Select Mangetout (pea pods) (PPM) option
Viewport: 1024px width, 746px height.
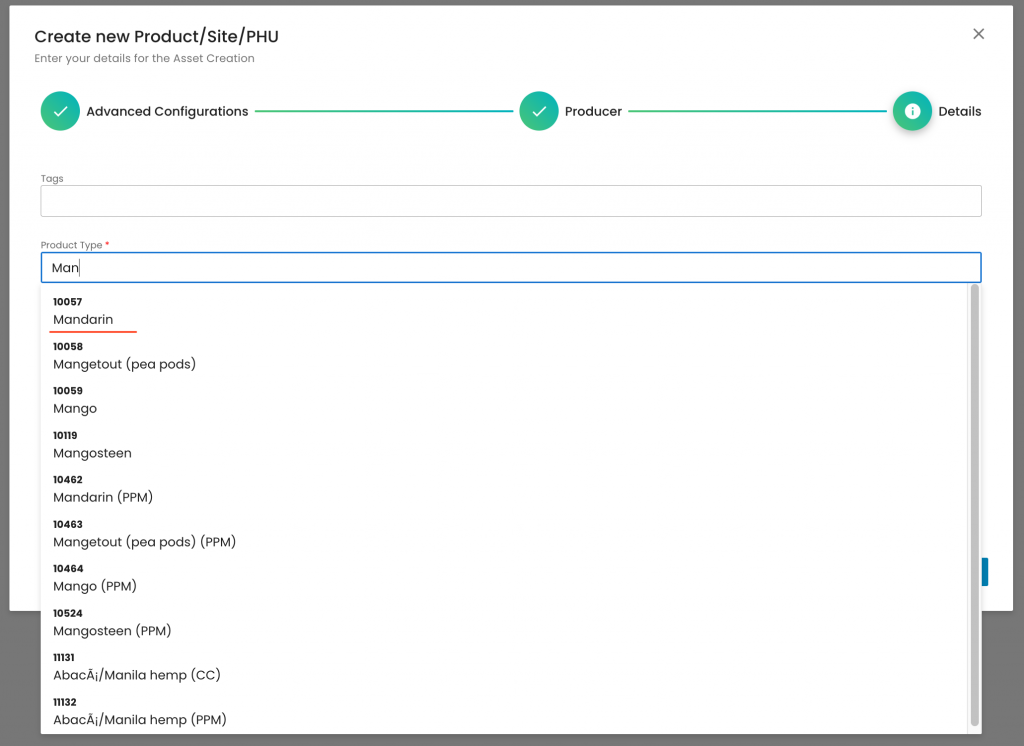point(144,542)
